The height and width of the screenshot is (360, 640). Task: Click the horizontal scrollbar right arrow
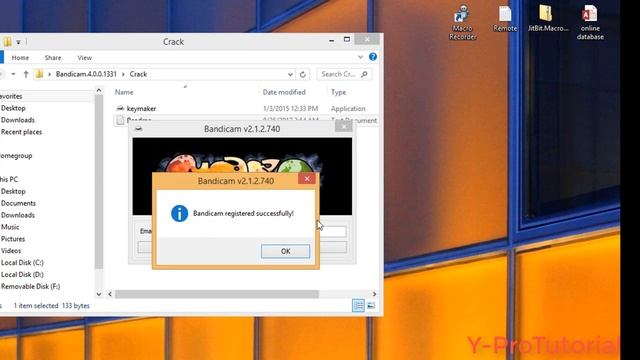[374, 294]
